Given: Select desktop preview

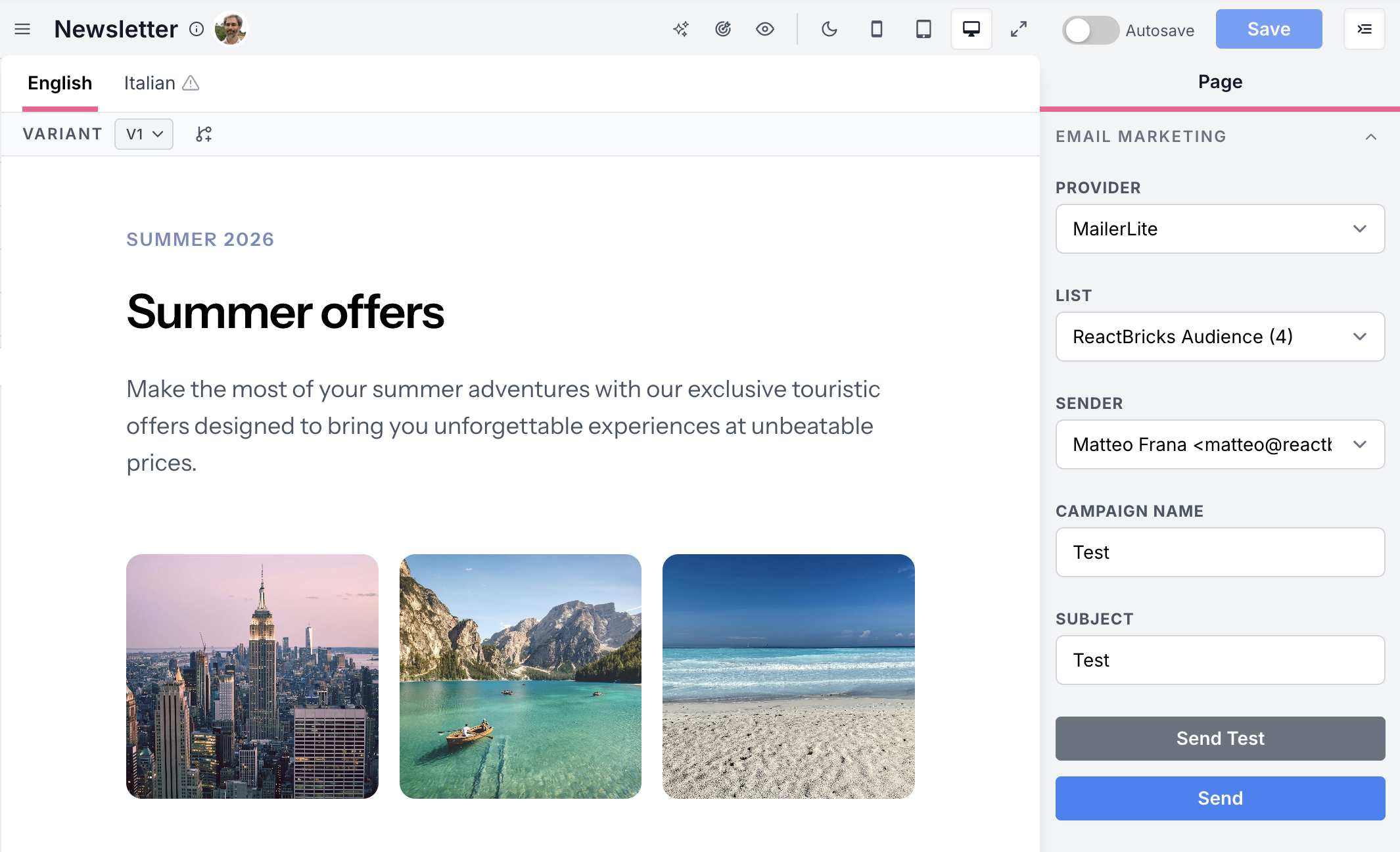Looking at the screenshot, I should click(971, 29).
